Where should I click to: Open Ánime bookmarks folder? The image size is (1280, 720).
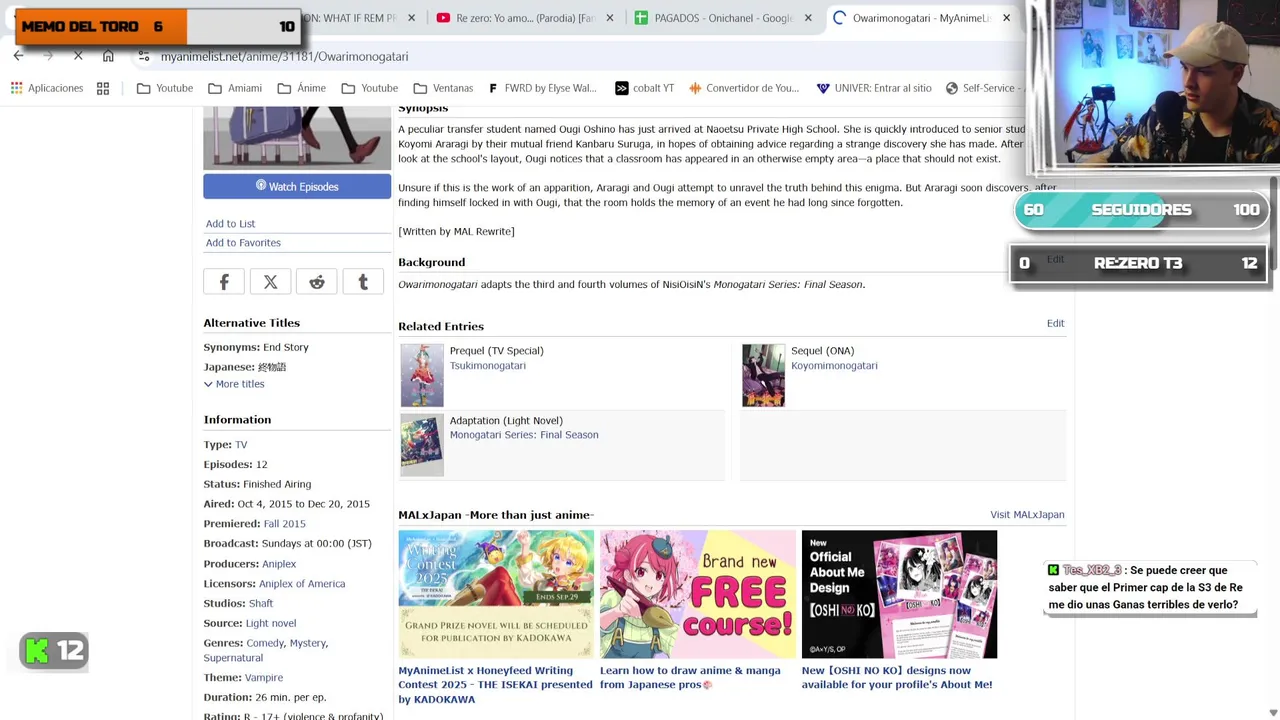pyautogui.click(x=302, y=88)
